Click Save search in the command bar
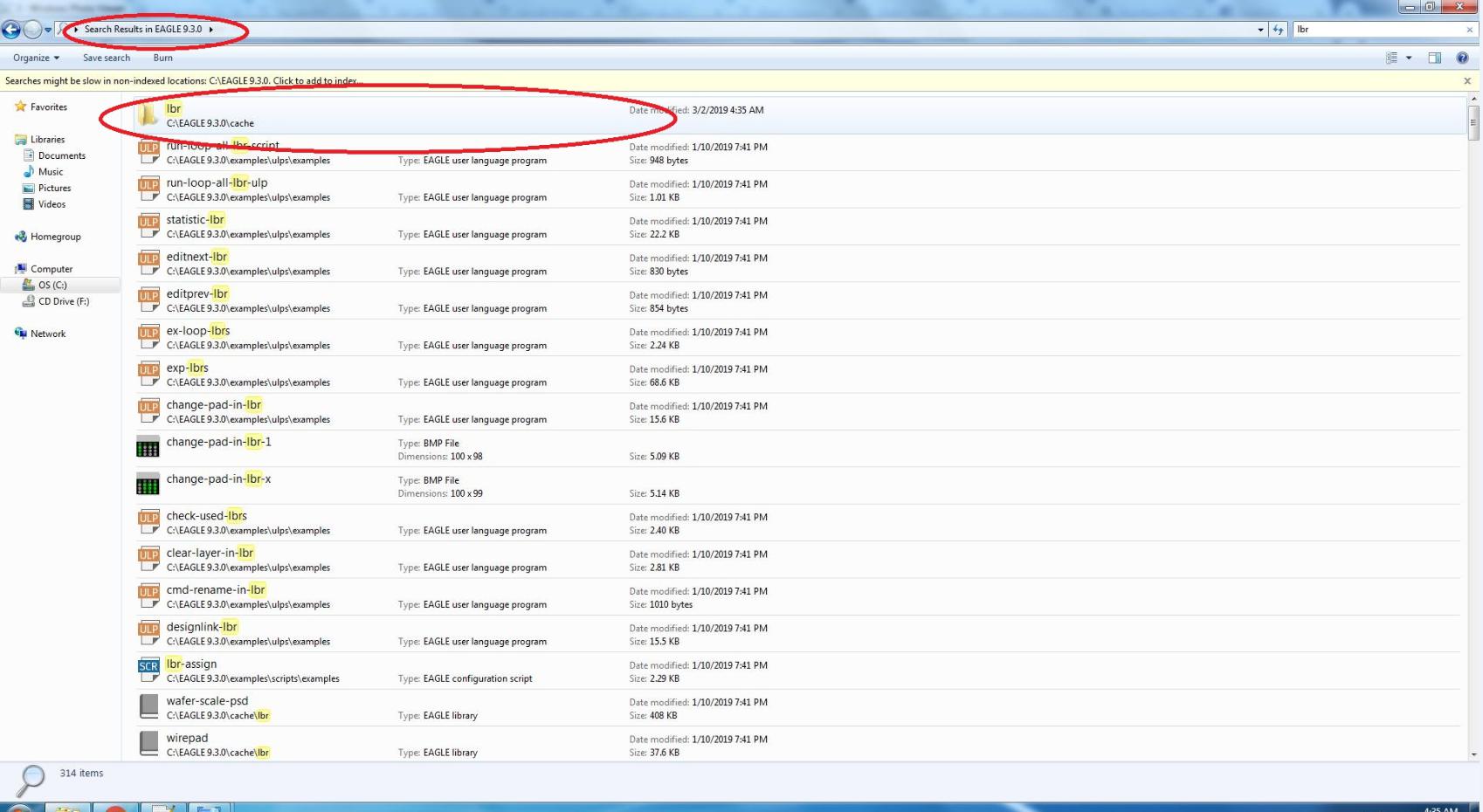Image resolution: width=1483 pixels, height=812 pixels. [x=107, y=58]
